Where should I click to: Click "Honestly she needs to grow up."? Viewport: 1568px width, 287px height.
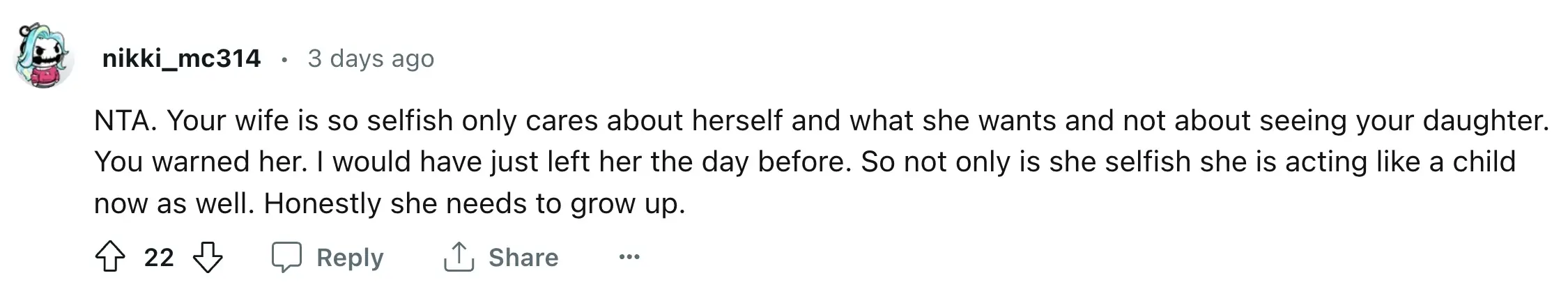coord(474,203)
